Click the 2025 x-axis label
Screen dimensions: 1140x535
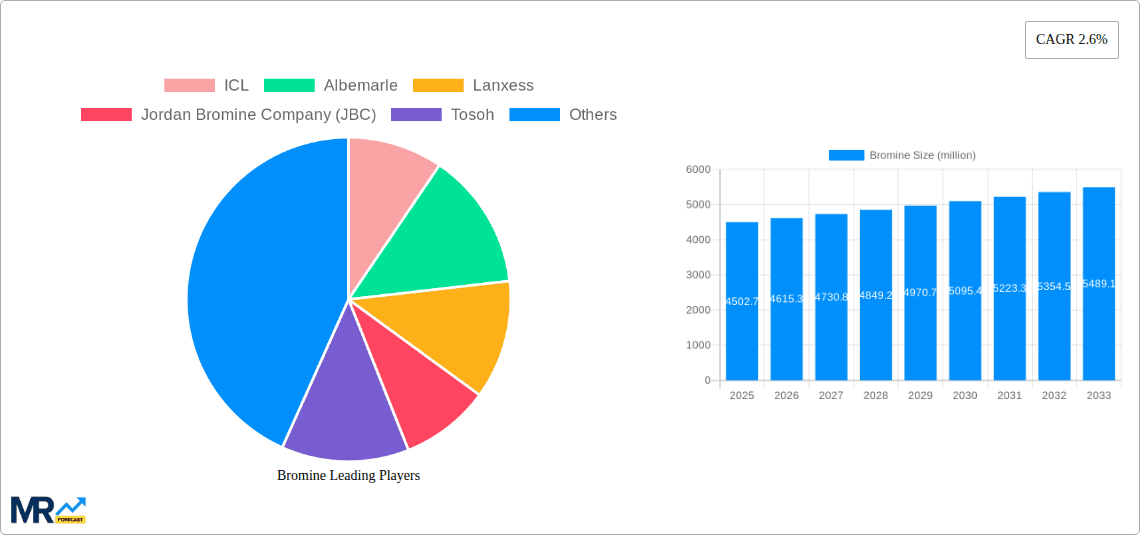point(742,395)
